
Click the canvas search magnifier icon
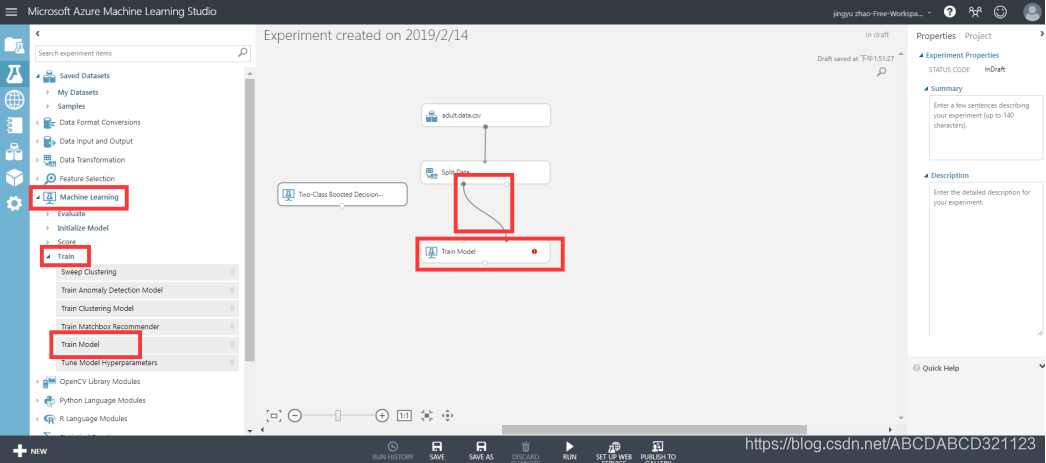pos(881,71)
